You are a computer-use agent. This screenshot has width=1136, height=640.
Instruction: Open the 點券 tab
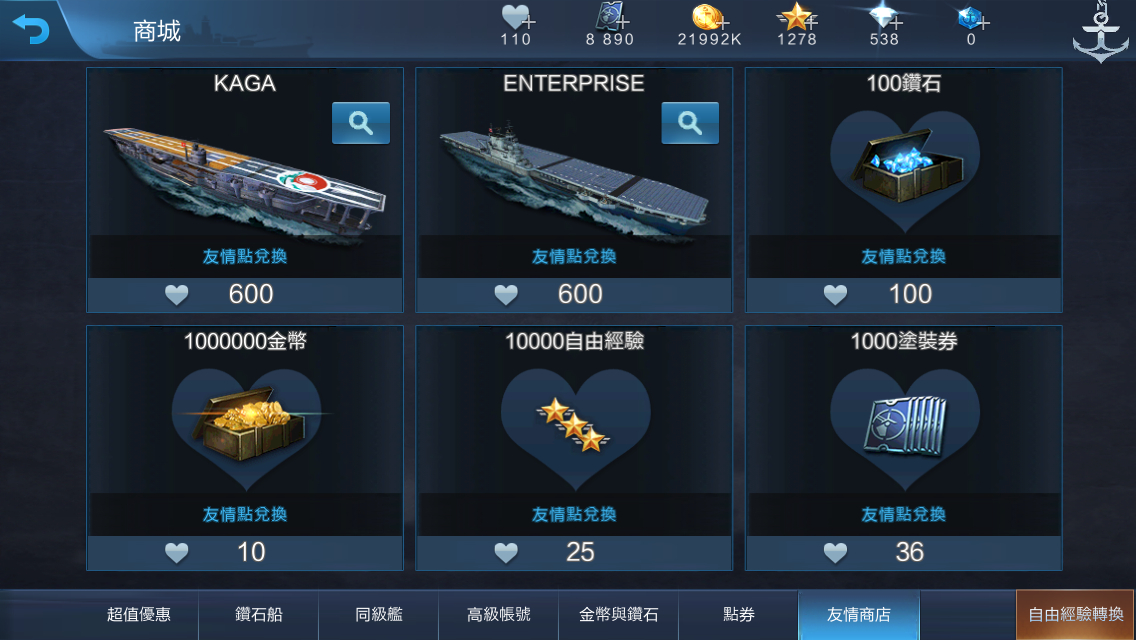(738, 615)
